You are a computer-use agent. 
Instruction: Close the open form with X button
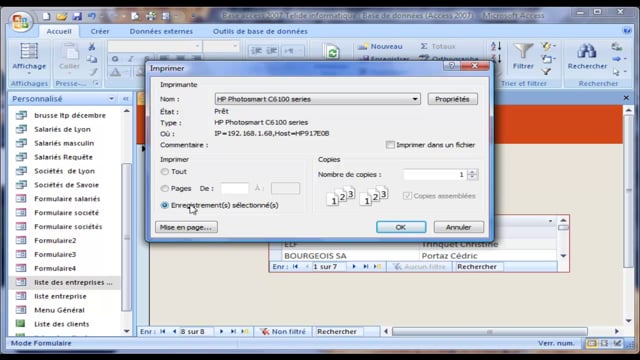626,98
